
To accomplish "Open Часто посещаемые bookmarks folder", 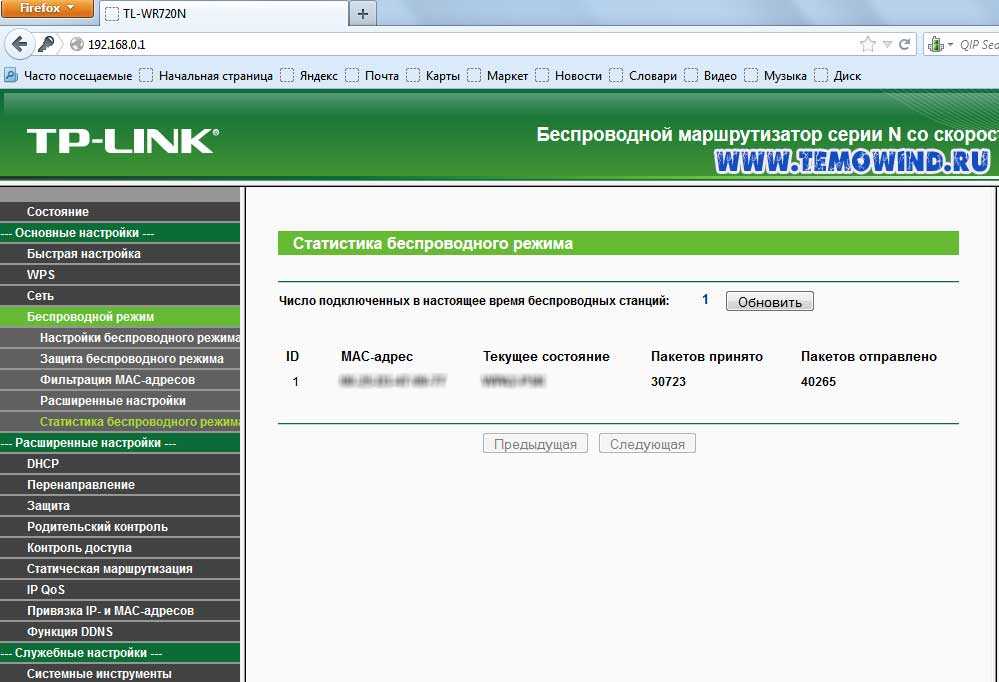I will (69, 76).
